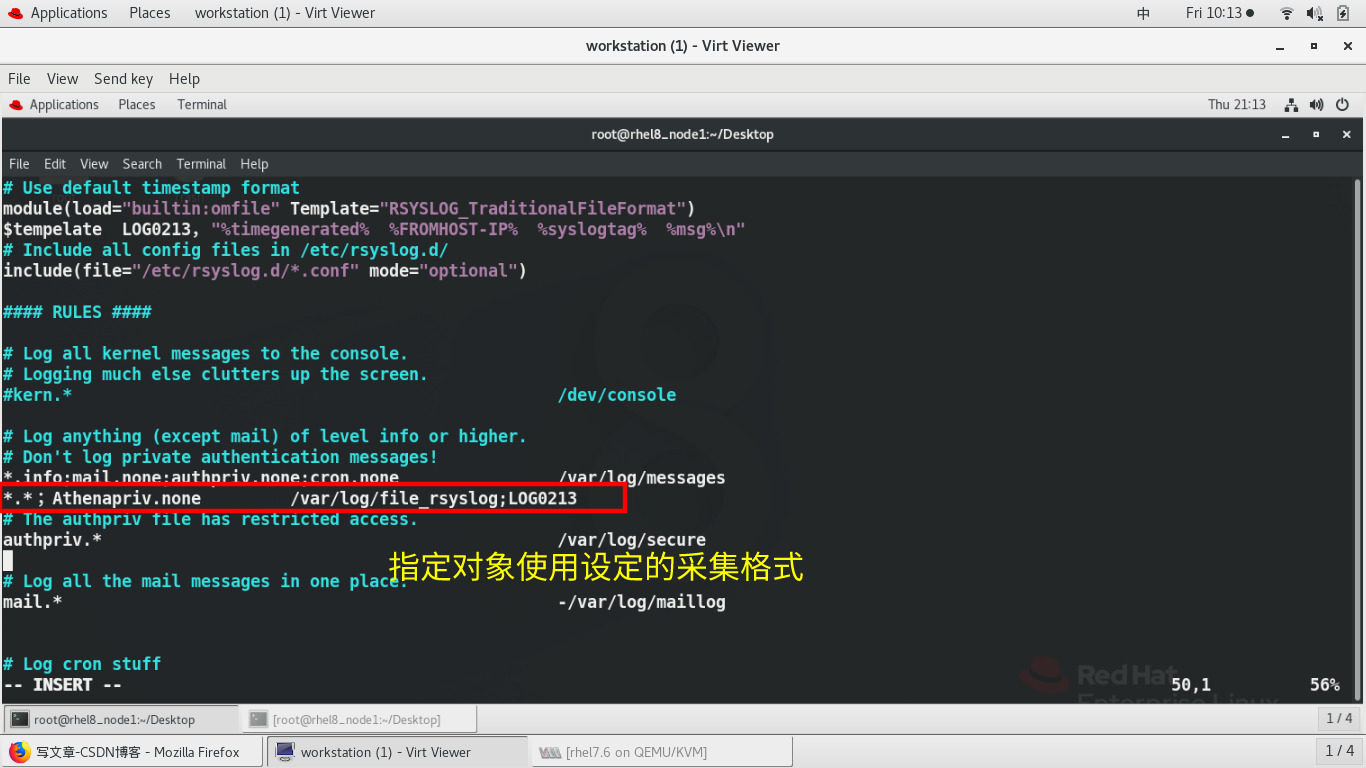Image resolution: width=1366 pixels, height=768 pixels.
Task: Switch to CSDN Mozilla Firefox window
Action: 134,752
